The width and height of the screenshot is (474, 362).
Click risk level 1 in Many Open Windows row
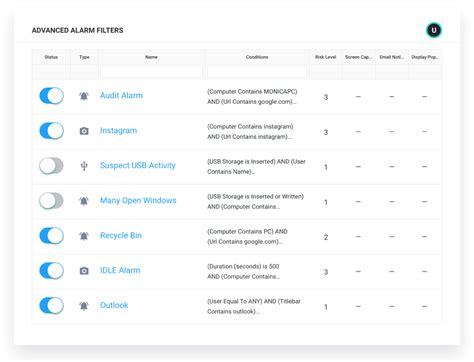pyautogui.click(x=326, y=202)
